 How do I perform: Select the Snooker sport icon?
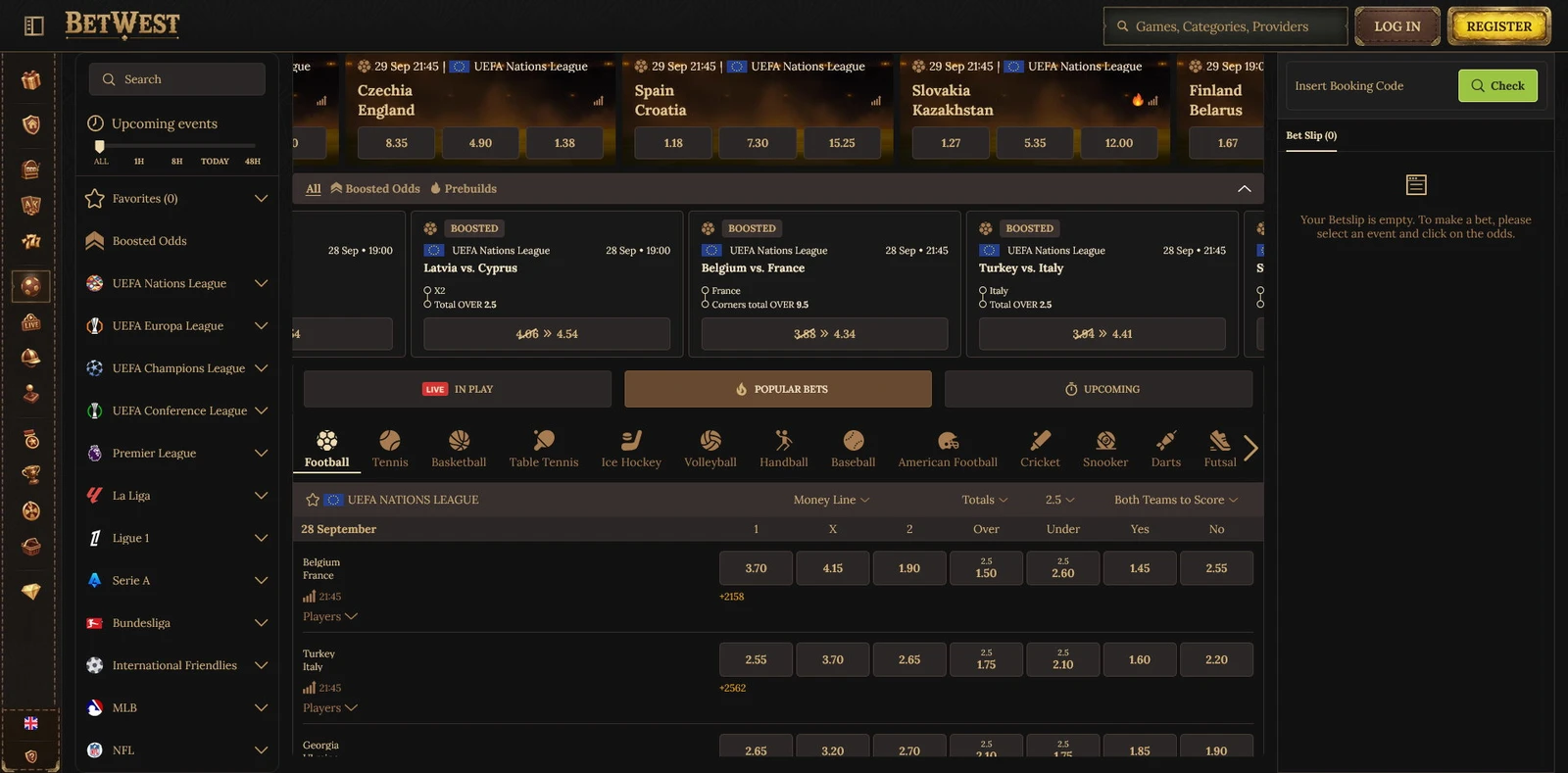tap(1105, 449)
